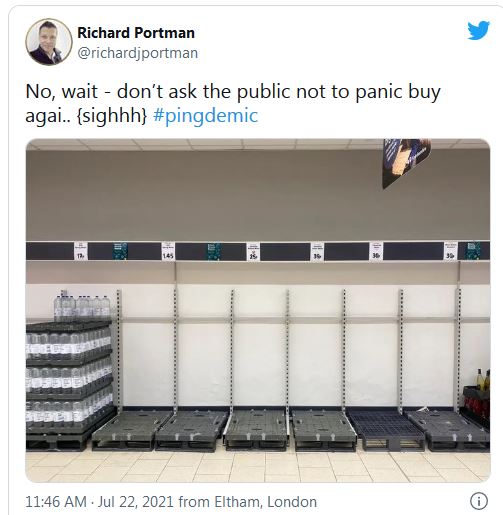Click the {sighhh} word in tweet
503x515 pixels.
click(x=112, y=116)
